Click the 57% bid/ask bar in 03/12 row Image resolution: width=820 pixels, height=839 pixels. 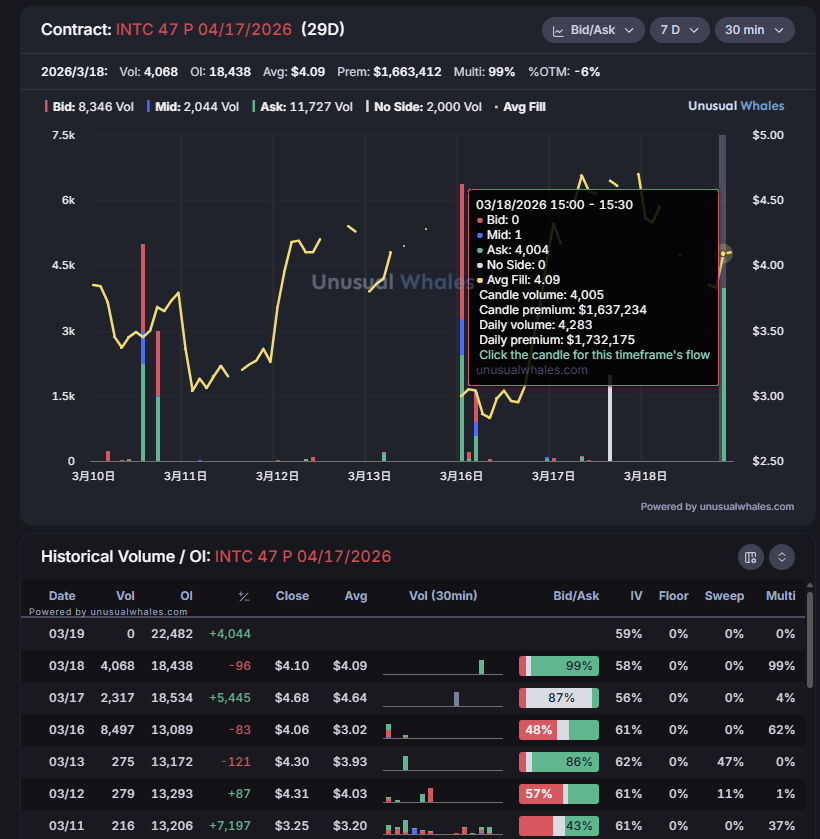[x=559, y=794]
